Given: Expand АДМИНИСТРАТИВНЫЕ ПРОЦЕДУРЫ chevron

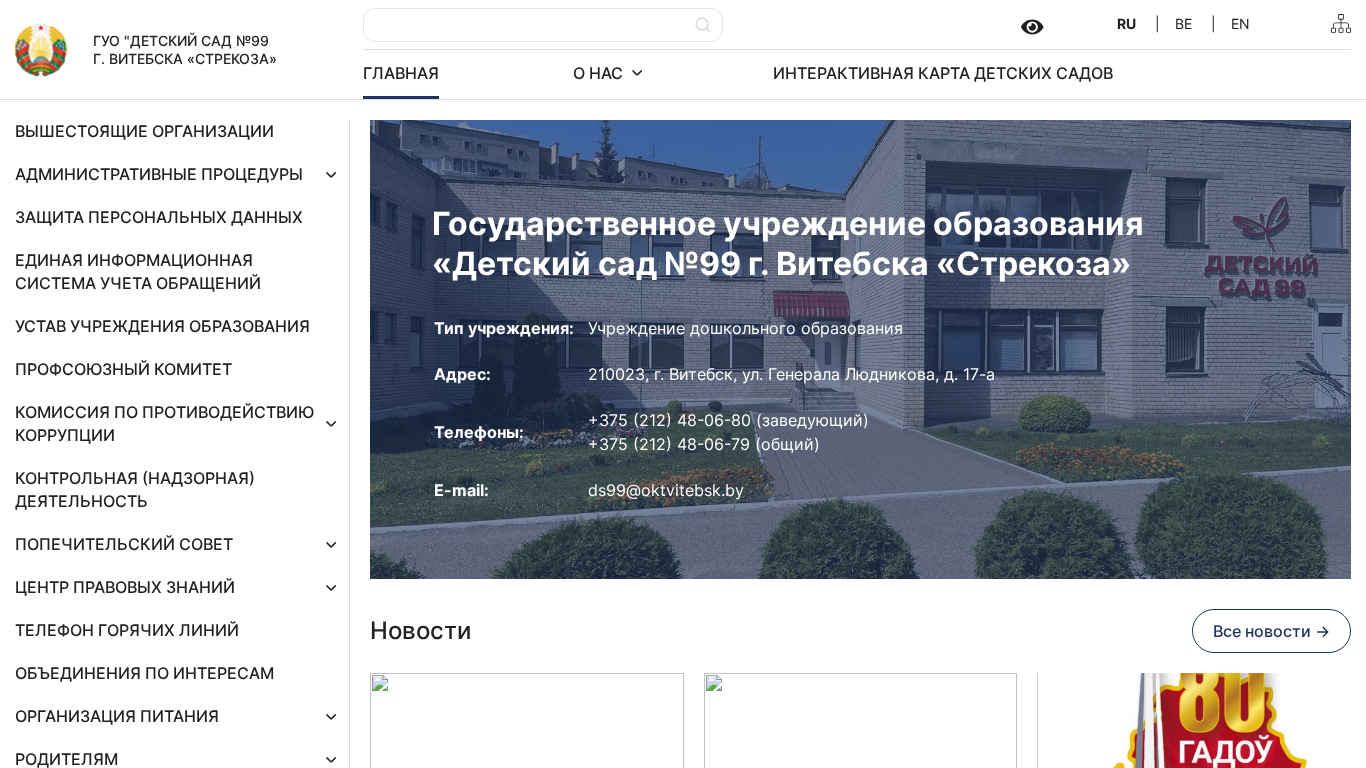Looking at the screenshot, I should pyautogui.click(x=331, y=175).
